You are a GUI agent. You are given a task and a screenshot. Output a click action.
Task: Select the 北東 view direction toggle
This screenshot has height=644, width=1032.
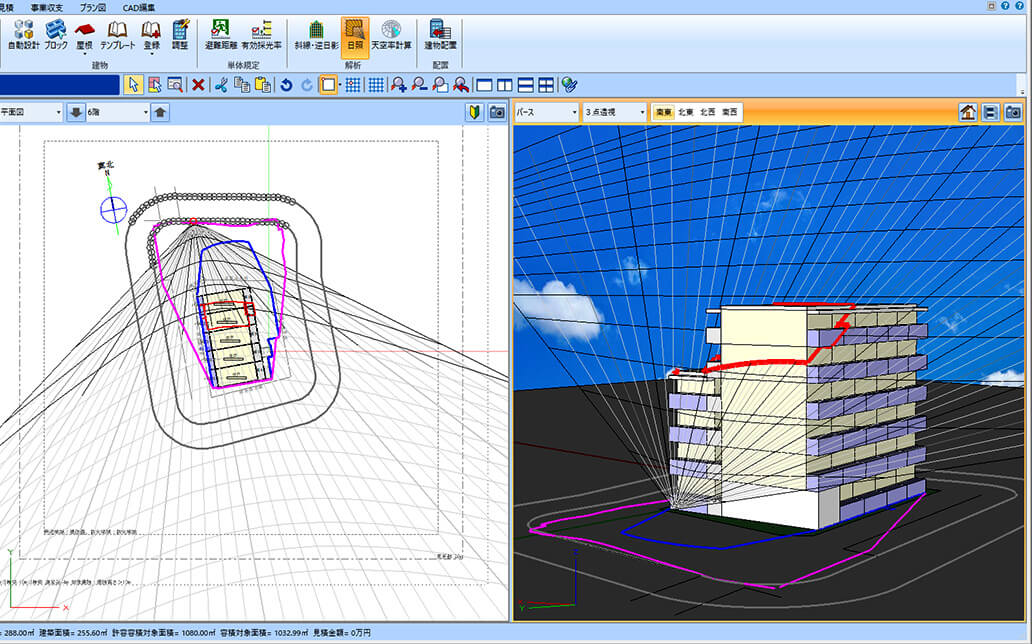click(x=686, y=113)
